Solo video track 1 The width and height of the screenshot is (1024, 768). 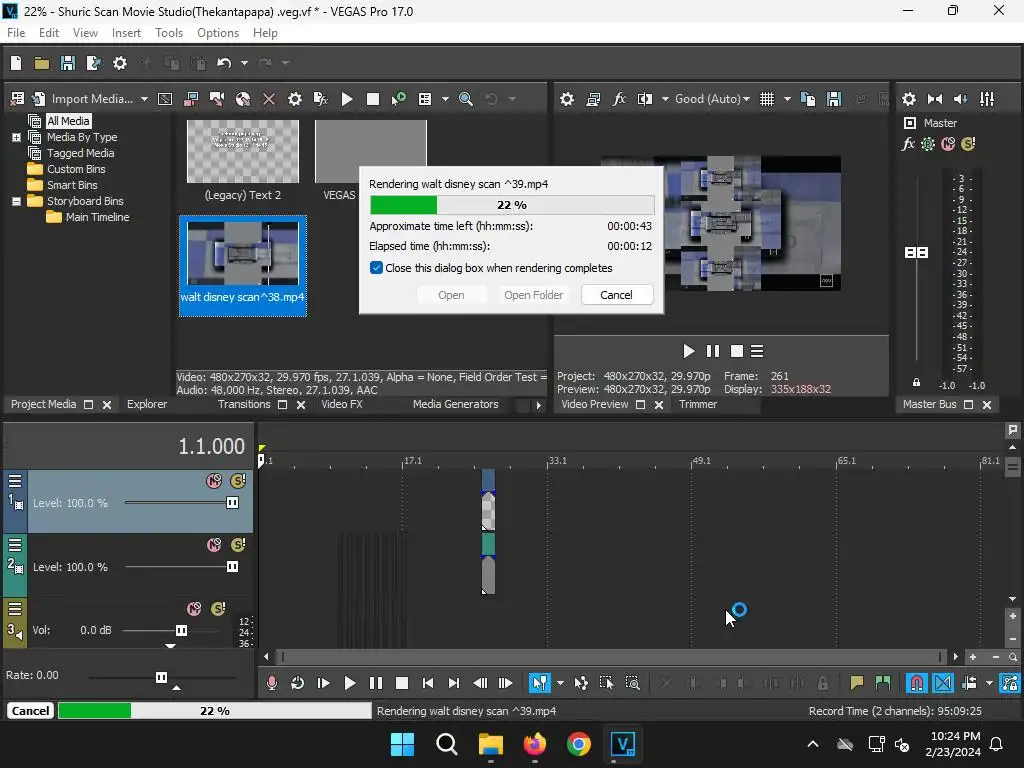pos(238,481)
